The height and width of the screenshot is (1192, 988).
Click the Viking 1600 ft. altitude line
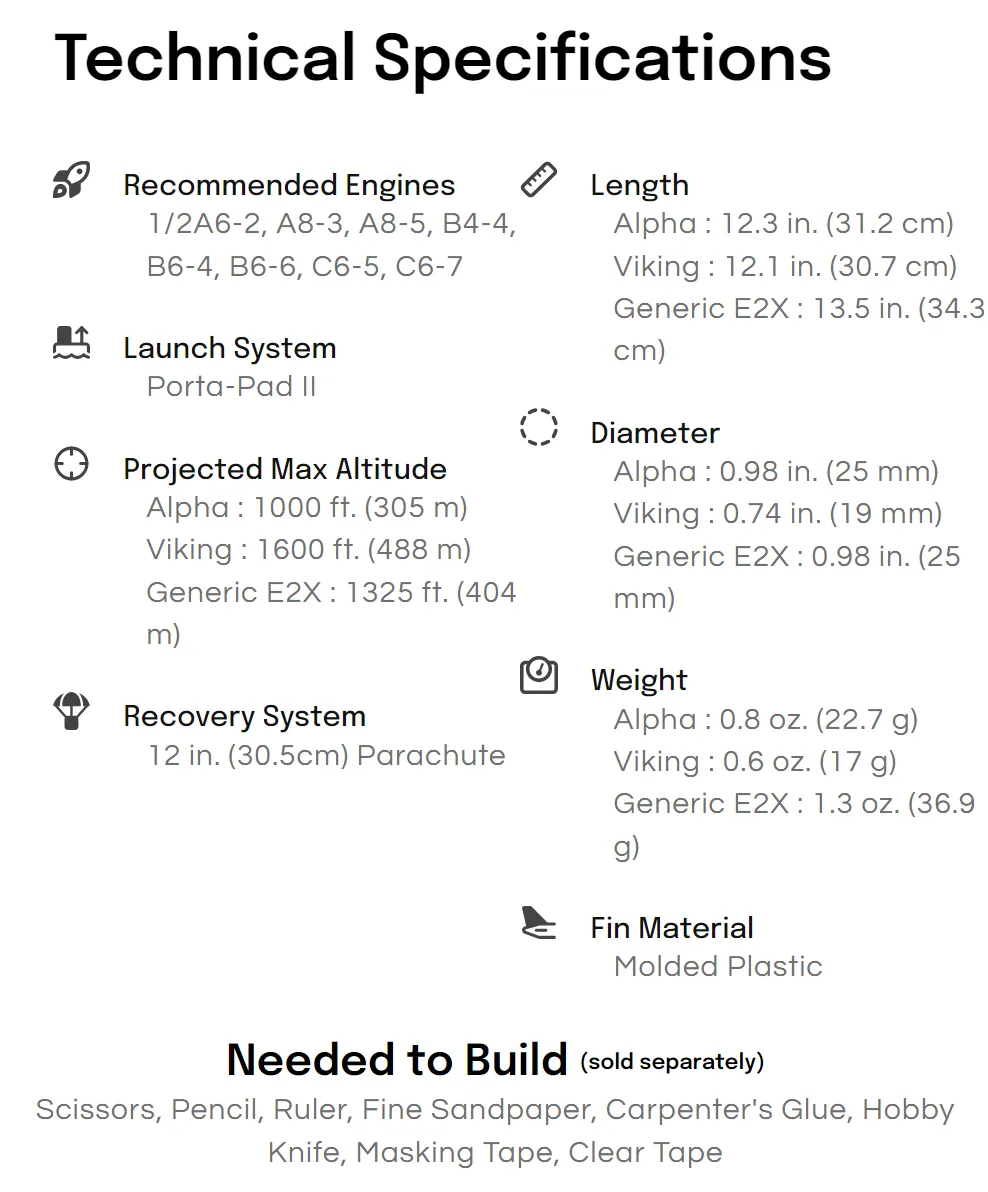point(309,549)
